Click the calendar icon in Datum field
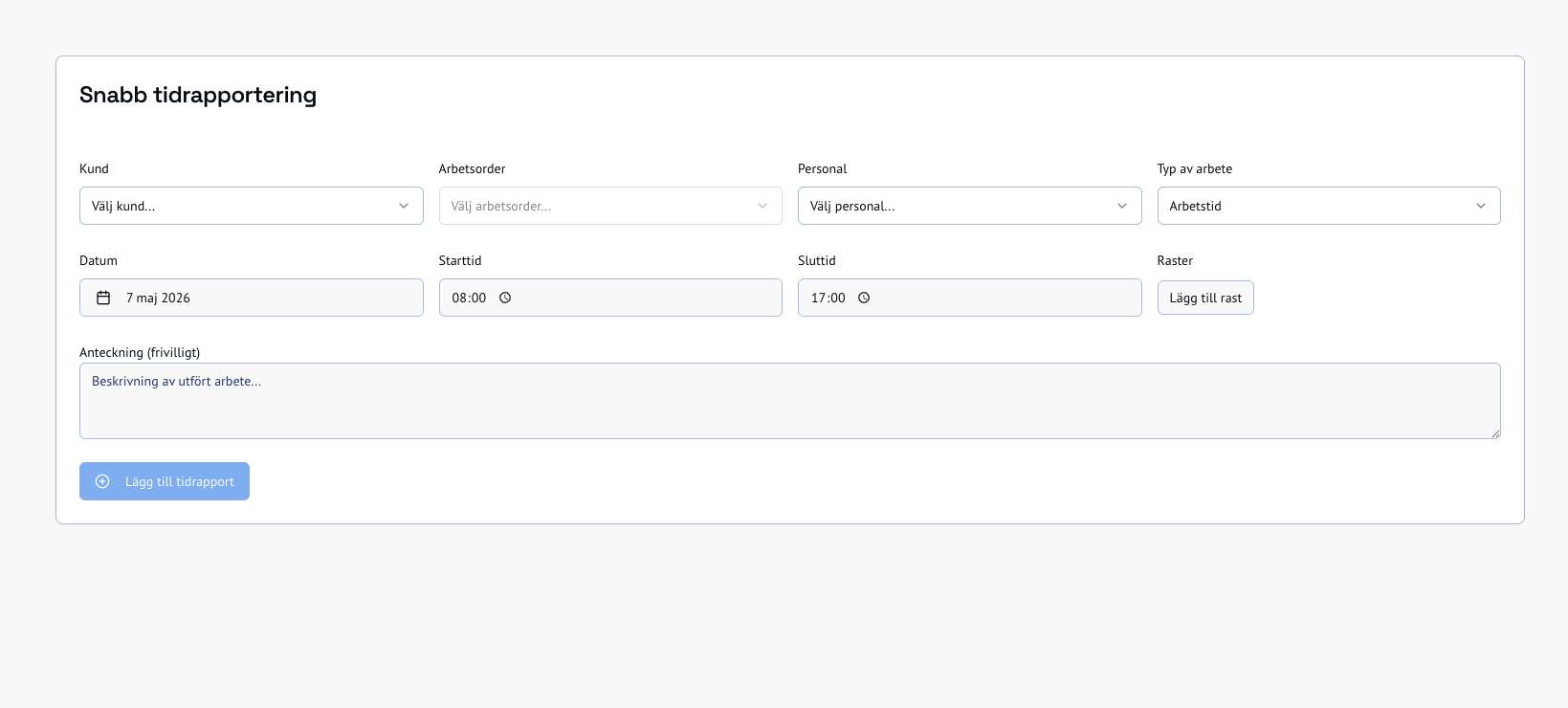This screenshot has width=1568, height=708. point(103,298)
